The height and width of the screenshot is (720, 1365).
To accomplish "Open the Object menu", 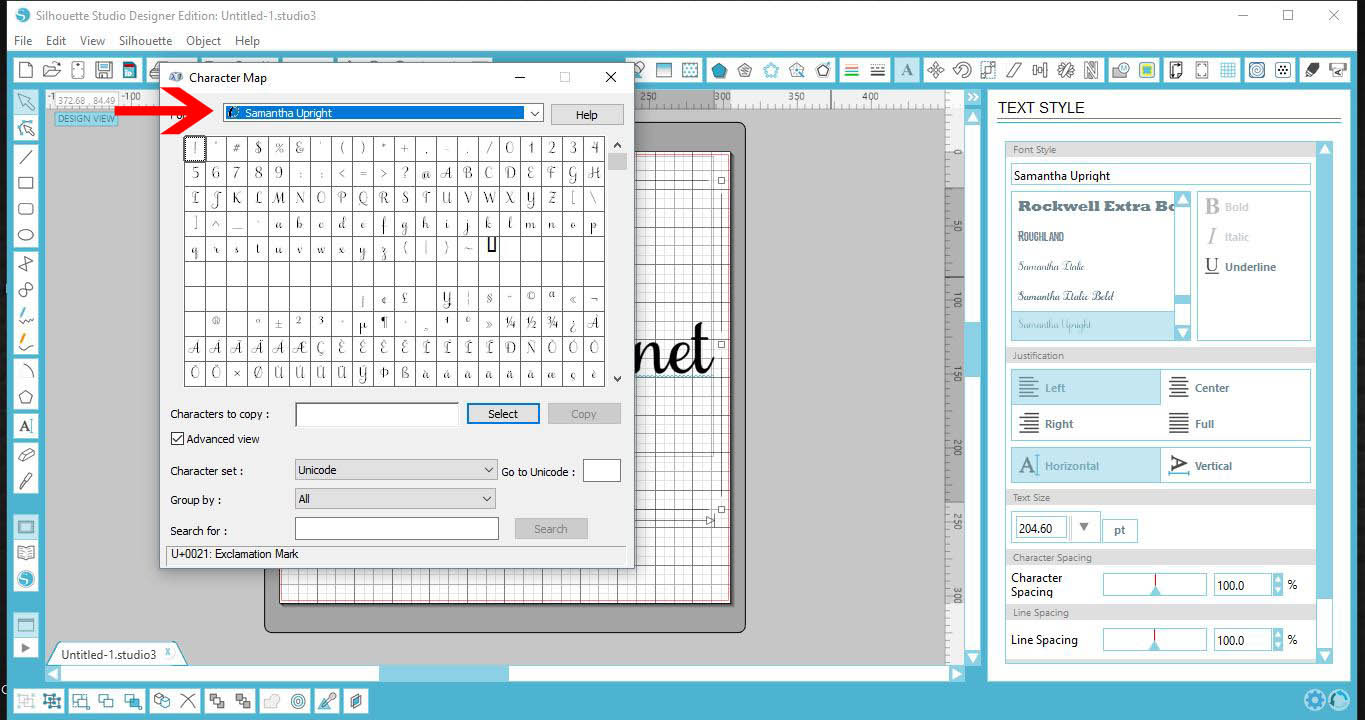I will 203,41.
